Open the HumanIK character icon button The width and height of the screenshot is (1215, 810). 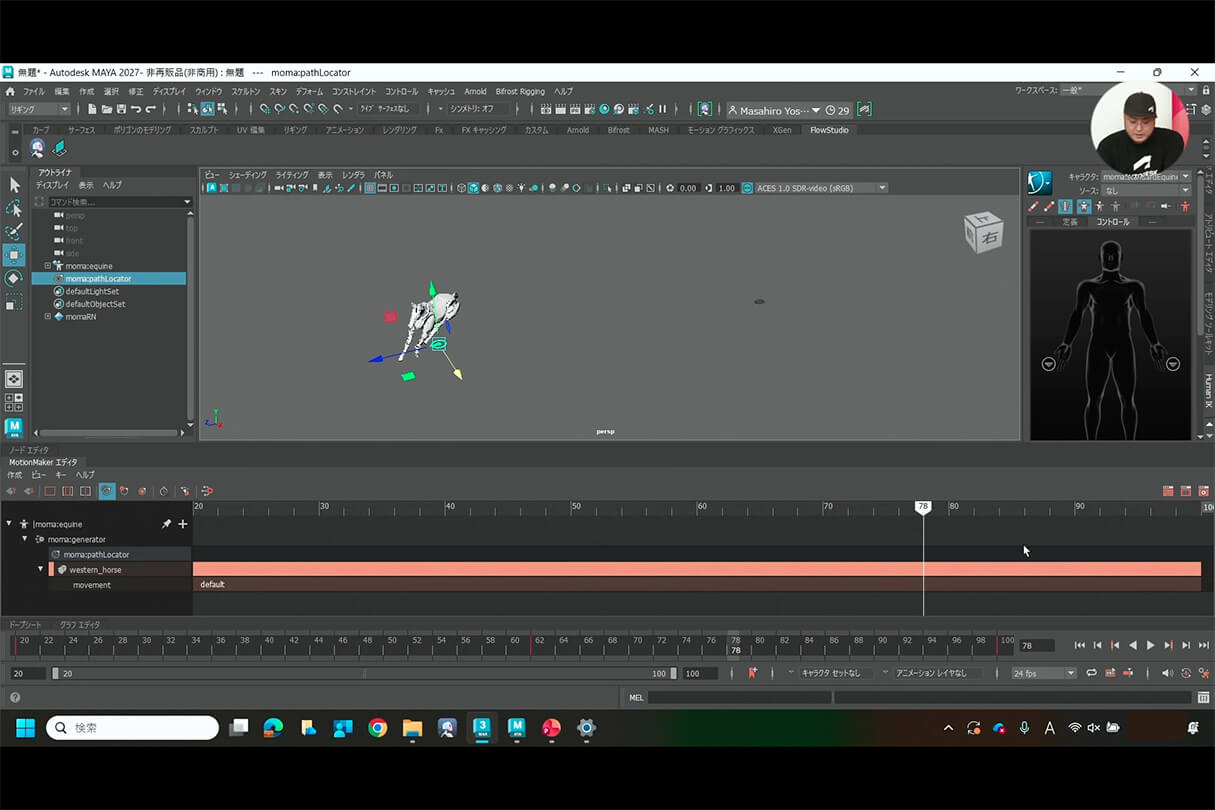1039,183
